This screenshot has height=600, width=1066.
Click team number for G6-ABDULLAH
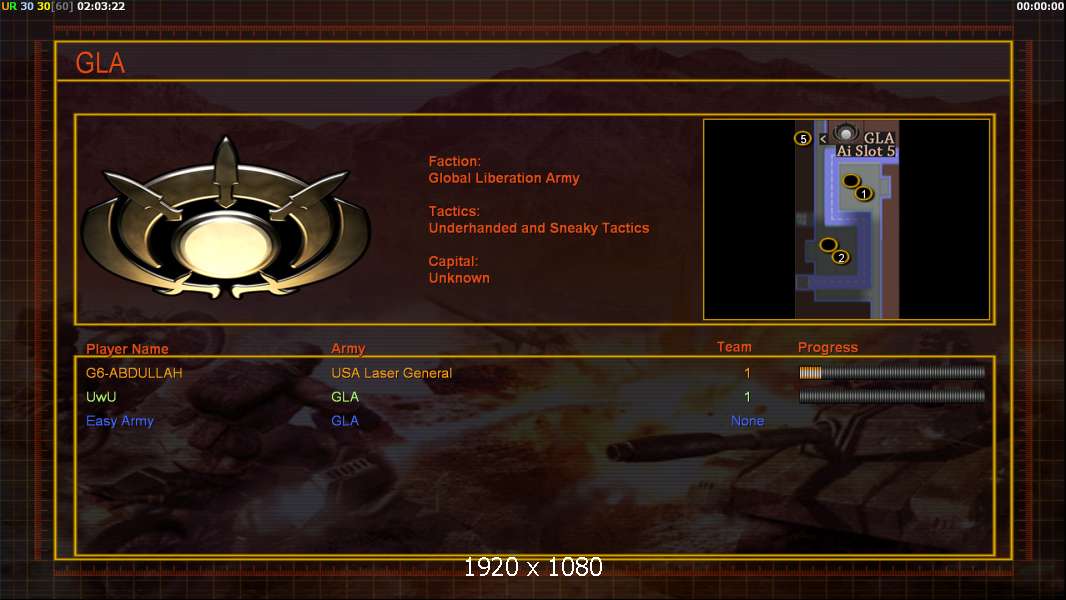click(x=747, y=373)
